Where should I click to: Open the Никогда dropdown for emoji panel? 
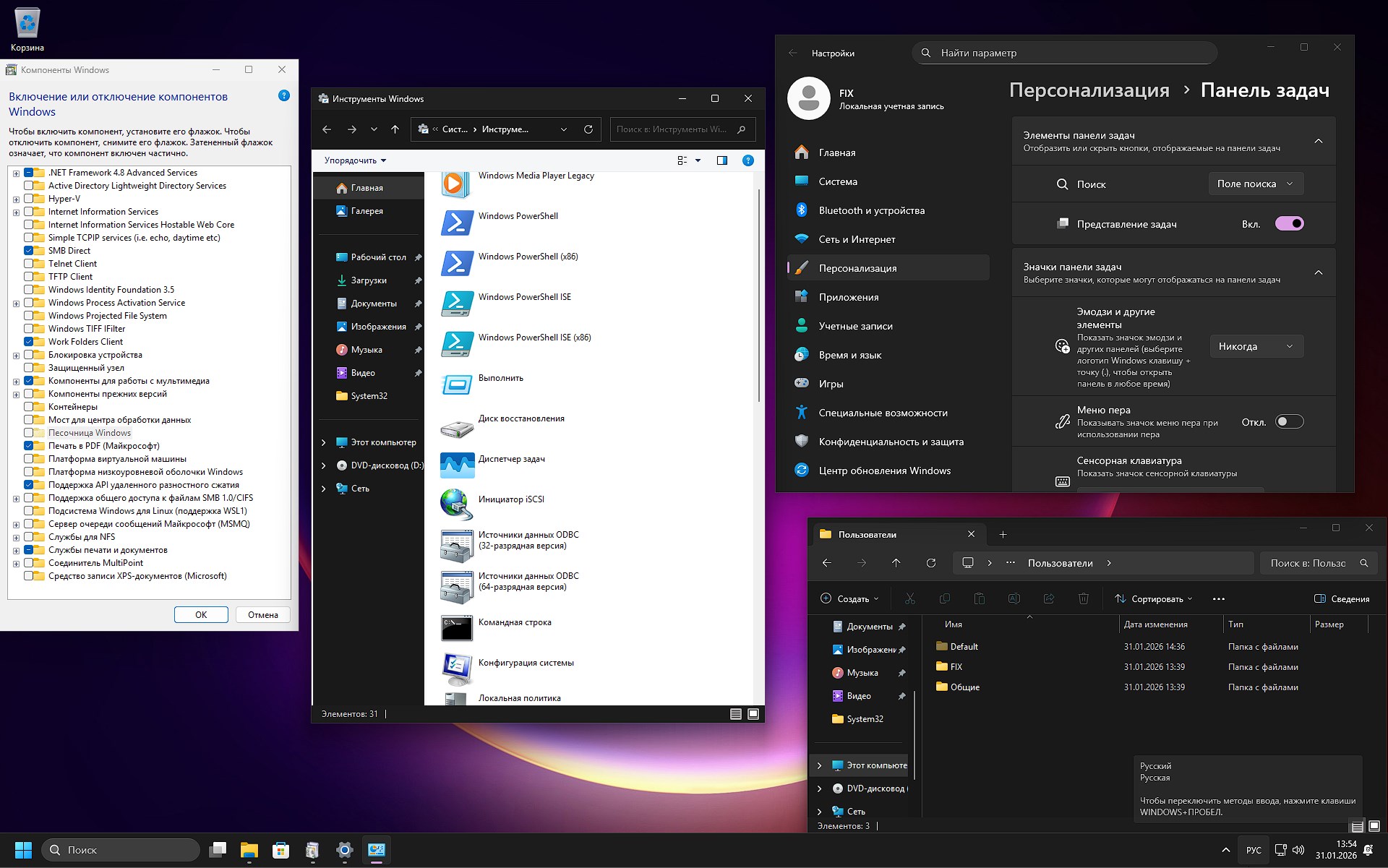tap(1256, 346)
